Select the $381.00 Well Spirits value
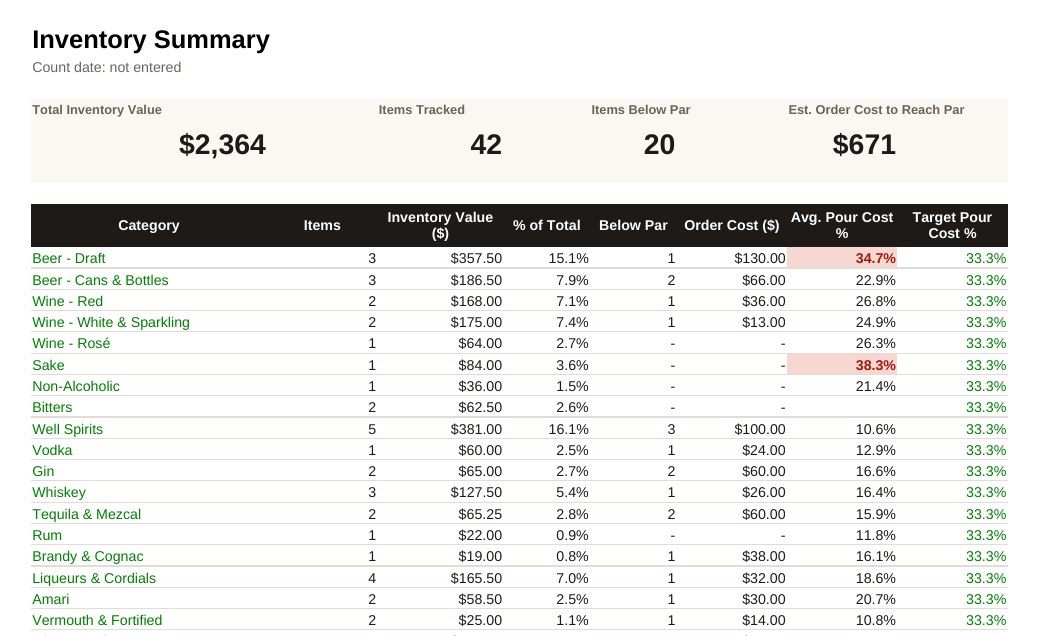Image resolution: width=1038 pixels, height=636 pixels. (476, 429)
